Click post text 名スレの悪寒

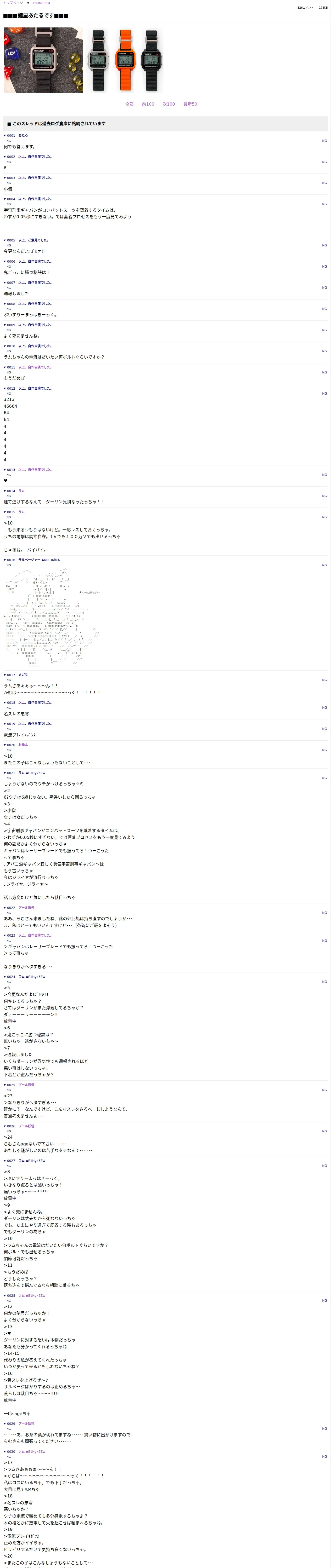16,714
